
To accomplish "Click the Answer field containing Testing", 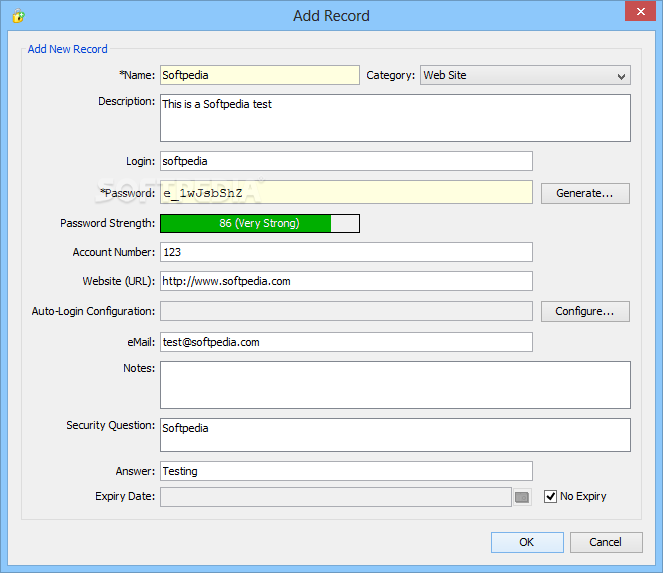I will [x=346, y=471].
